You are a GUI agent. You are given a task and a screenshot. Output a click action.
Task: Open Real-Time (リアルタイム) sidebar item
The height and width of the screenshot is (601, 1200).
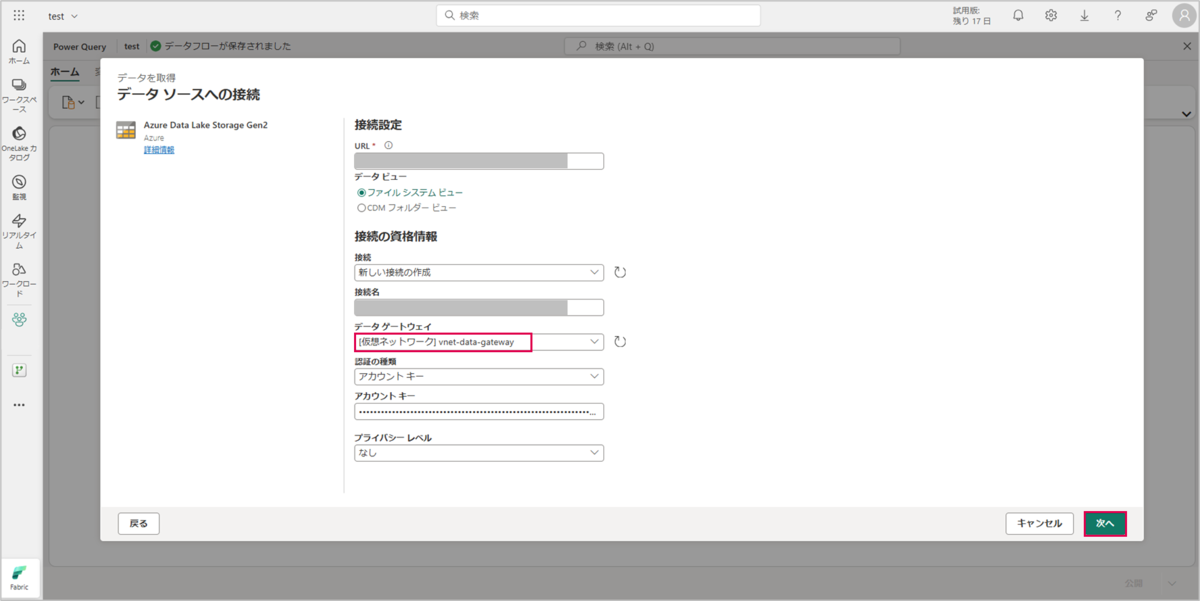click(19, 231)
